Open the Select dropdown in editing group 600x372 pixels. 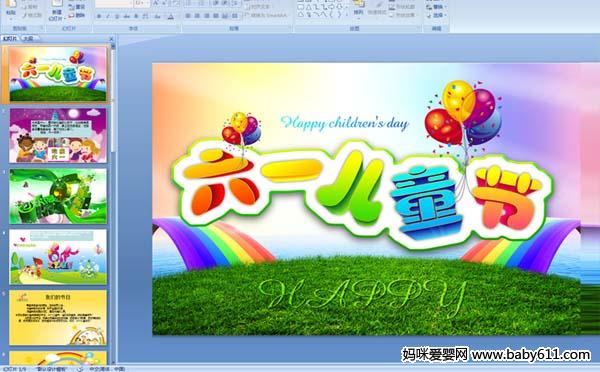click(436, 15)
